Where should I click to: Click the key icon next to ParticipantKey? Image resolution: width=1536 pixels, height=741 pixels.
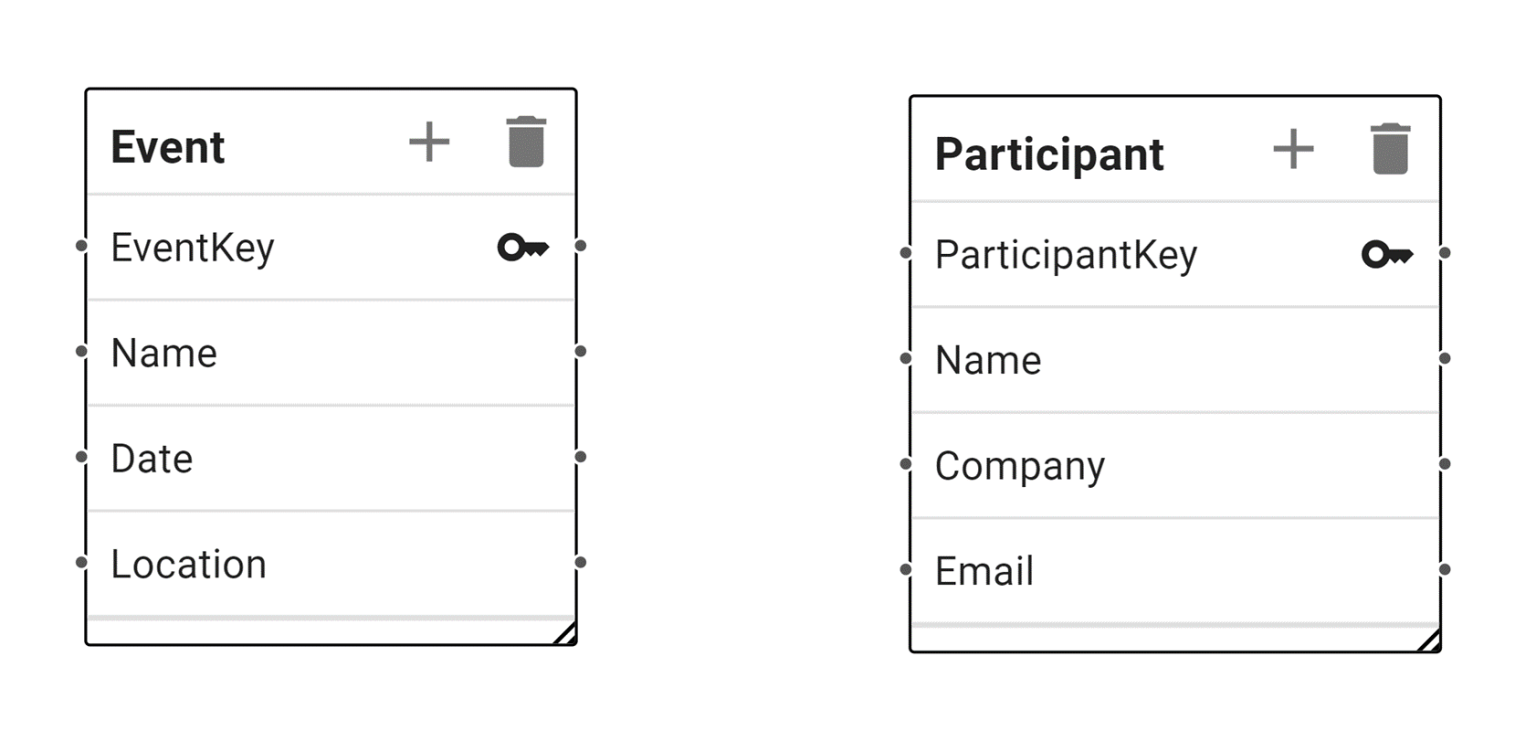(1387, 255)
